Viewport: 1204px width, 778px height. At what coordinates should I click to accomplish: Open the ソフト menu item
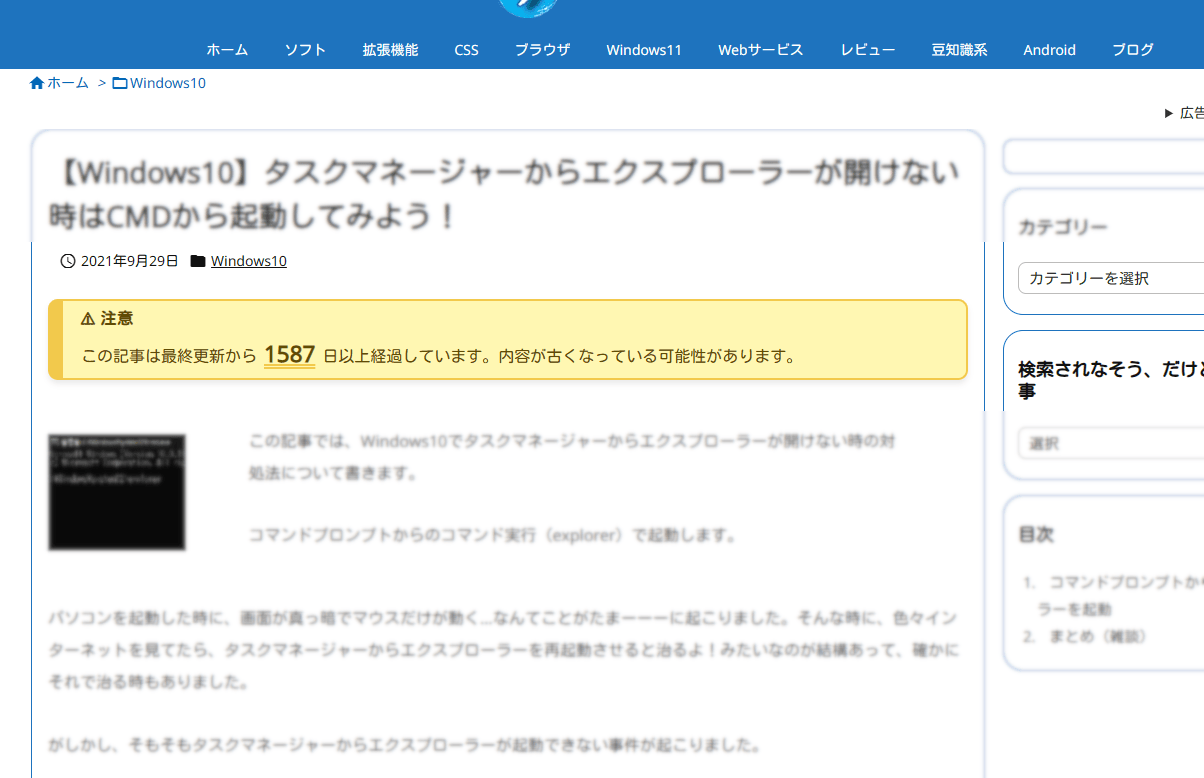305,49
